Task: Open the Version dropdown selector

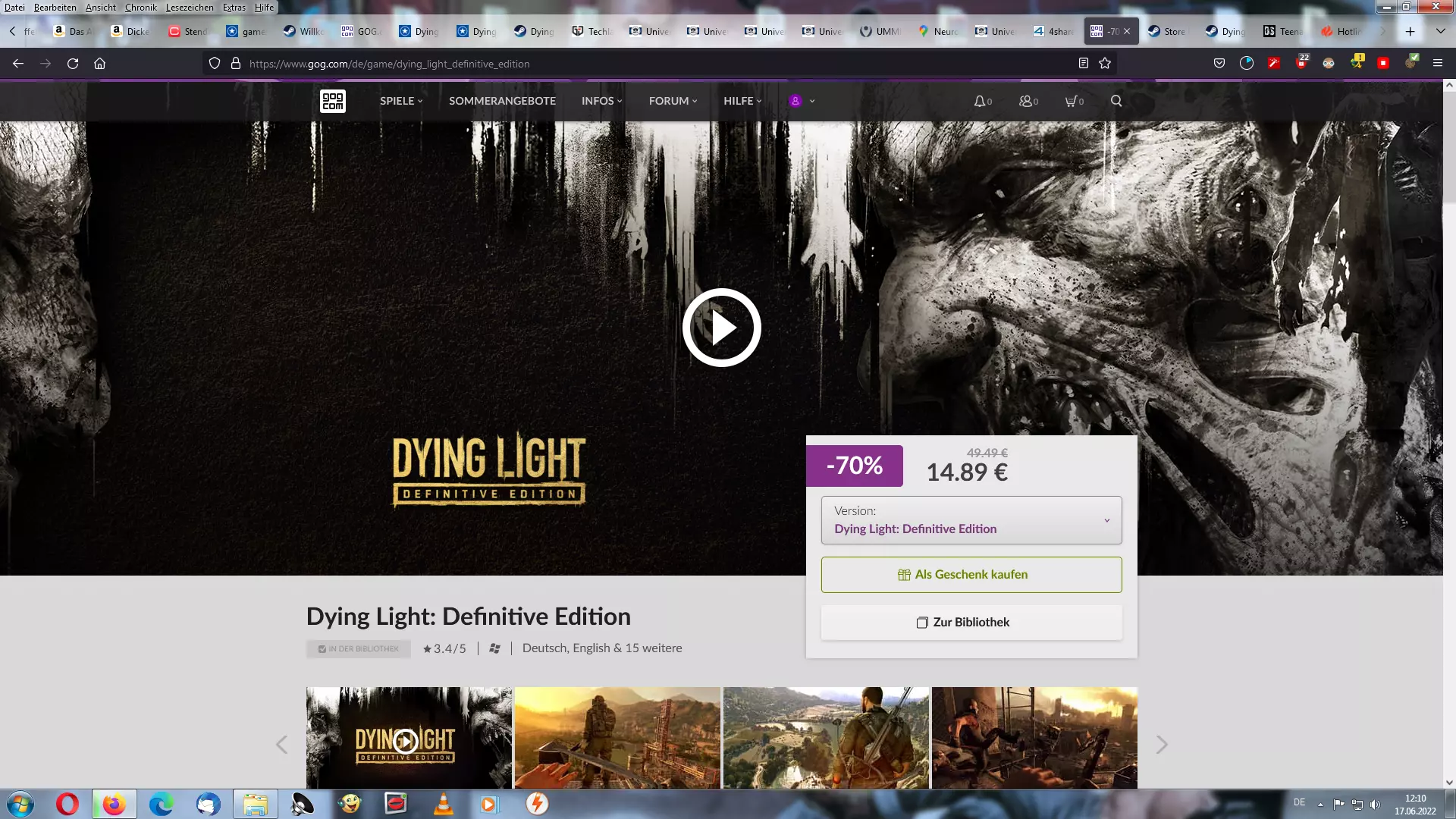Action: (971, 520)
